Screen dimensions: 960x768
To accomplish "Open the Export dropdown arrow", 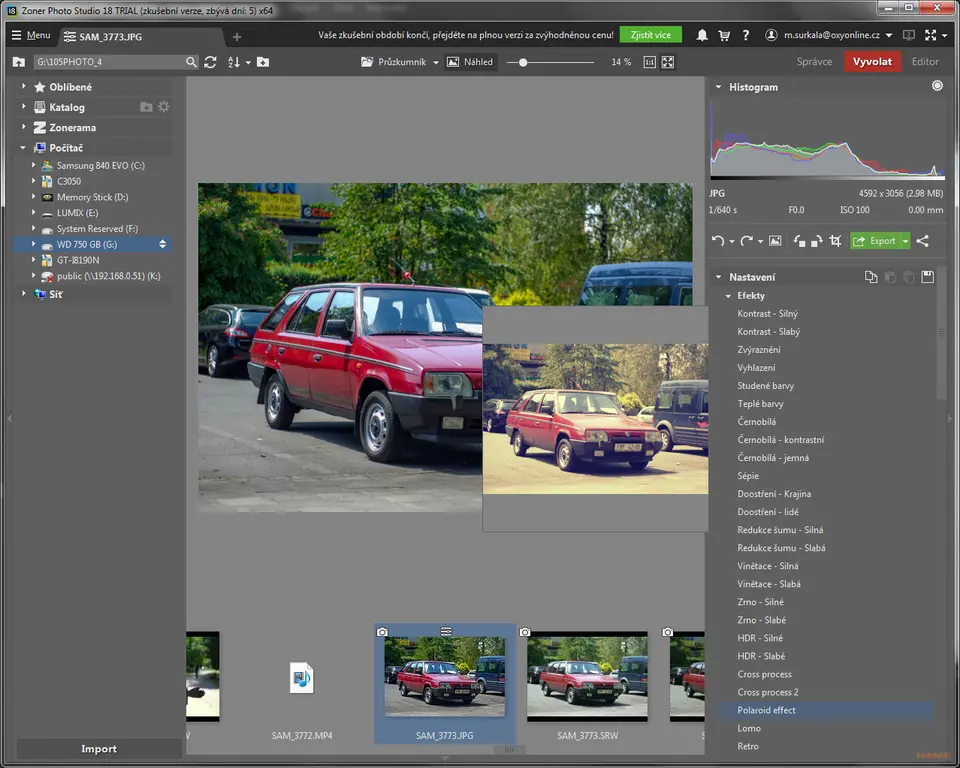I will pyautogui.click(x=905, y=241).
